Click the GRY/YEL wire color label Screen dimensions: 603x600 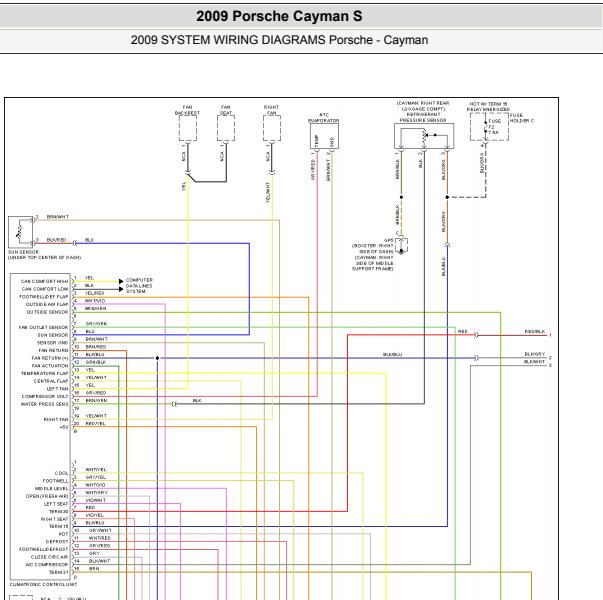95,477
